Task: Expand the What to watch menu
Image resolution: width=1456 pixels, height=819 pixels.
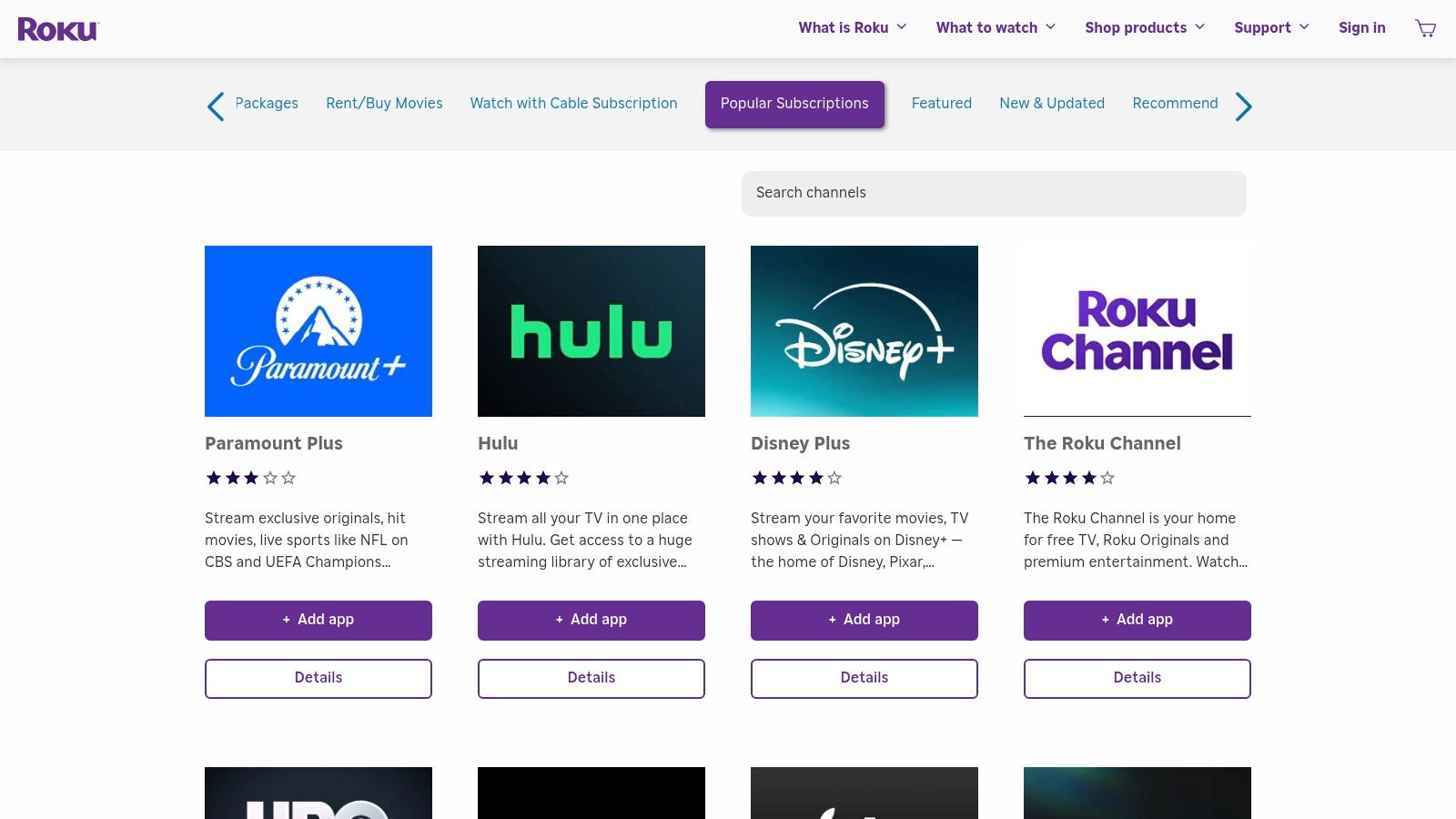Action: [996, 27]
